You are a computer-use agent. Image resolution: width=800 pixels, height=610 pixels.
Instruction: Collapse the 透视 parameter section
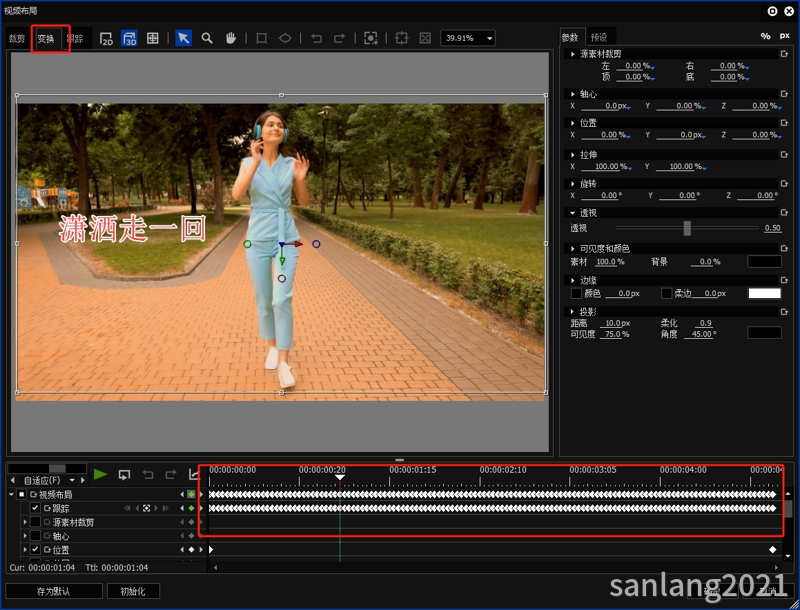click(572, 213)
